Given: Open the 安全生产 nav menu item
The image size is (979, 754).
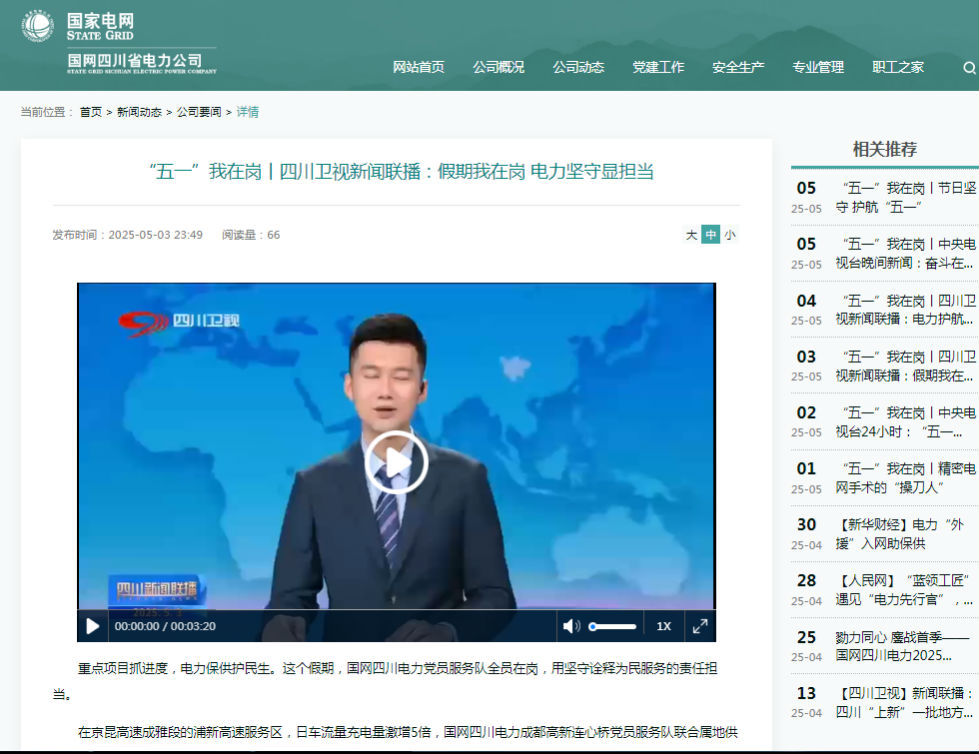Looking at the screenshot, I should click(738, 67).
